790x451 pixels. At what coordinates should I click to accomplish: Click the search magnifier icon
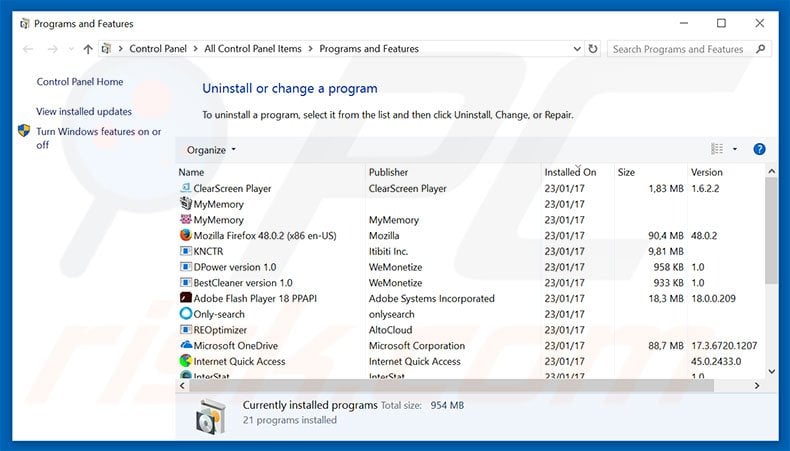point(761,49)
